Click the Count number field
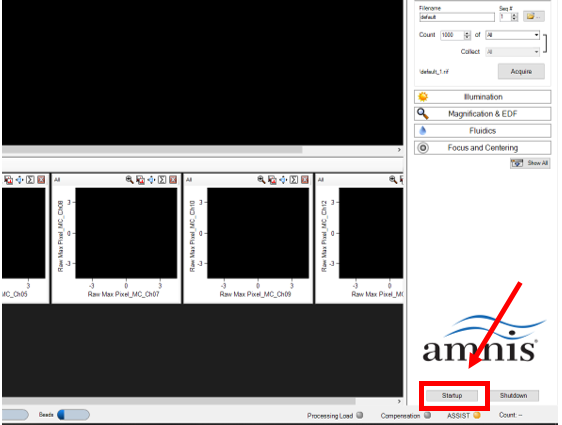The height and width of the screenshot is (425, 562). coord(452,35)
